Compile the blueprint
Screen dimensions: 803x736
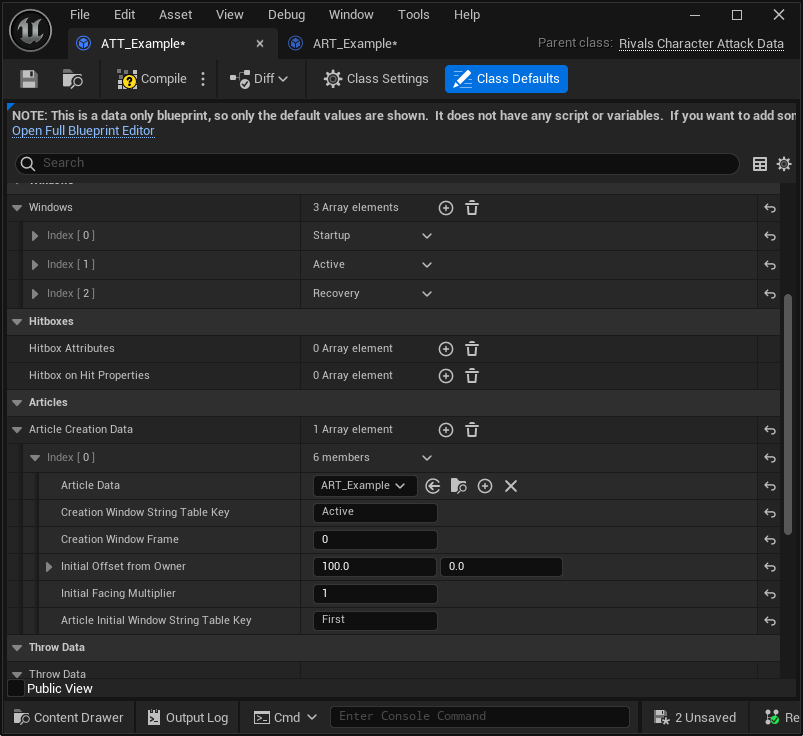point(152,79)
